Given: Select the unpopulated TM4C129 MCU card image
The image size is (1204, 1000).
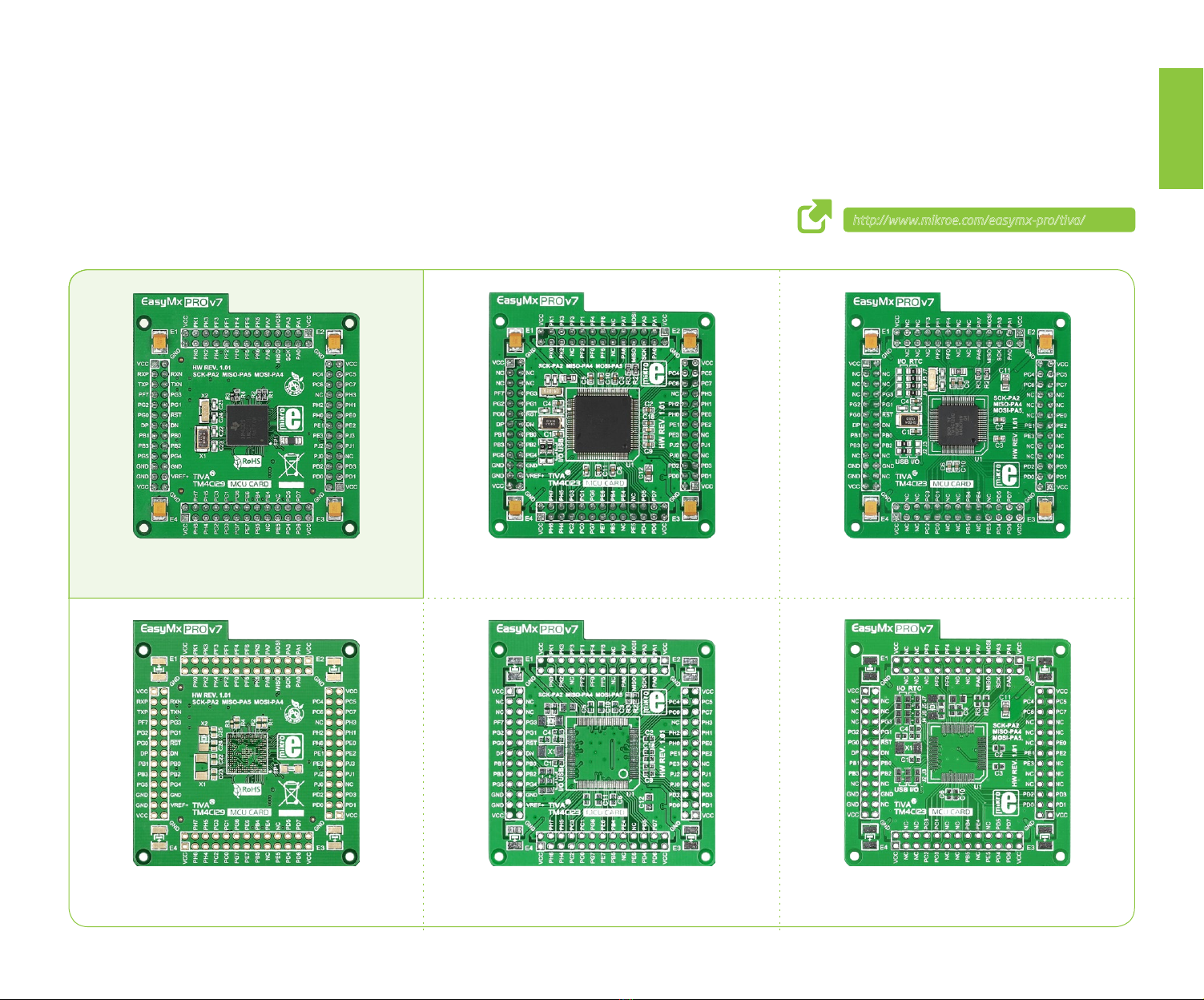Looking at the screenshot, I should 246,744.
